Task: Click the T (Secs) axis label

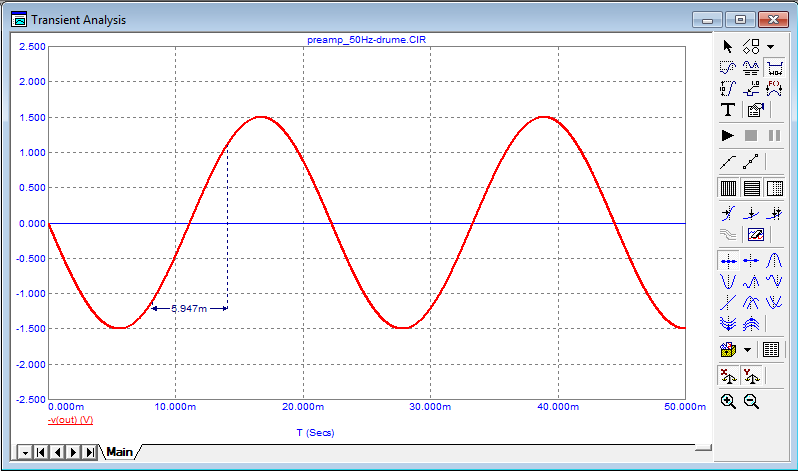Action: click(316, 433)
